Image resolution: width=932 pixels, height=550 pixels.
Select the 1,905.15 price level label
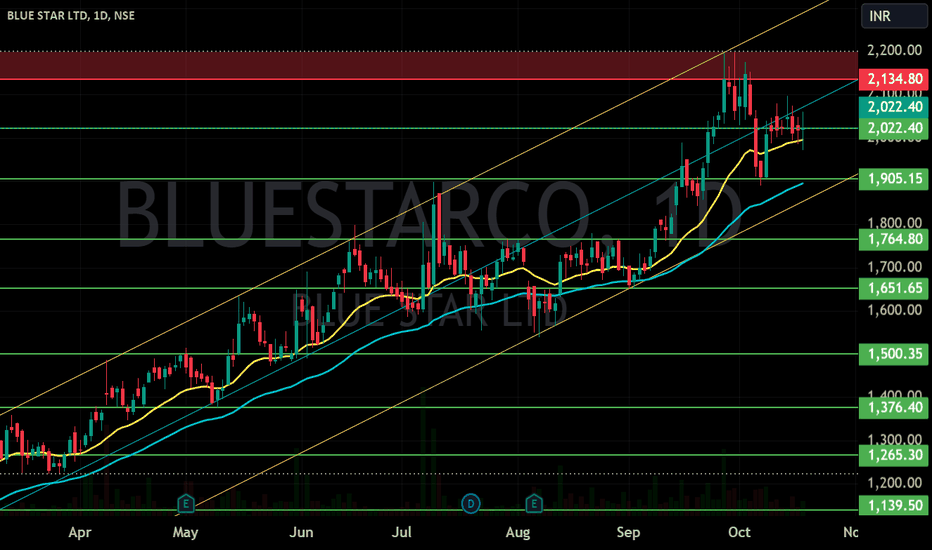point(893,178)
